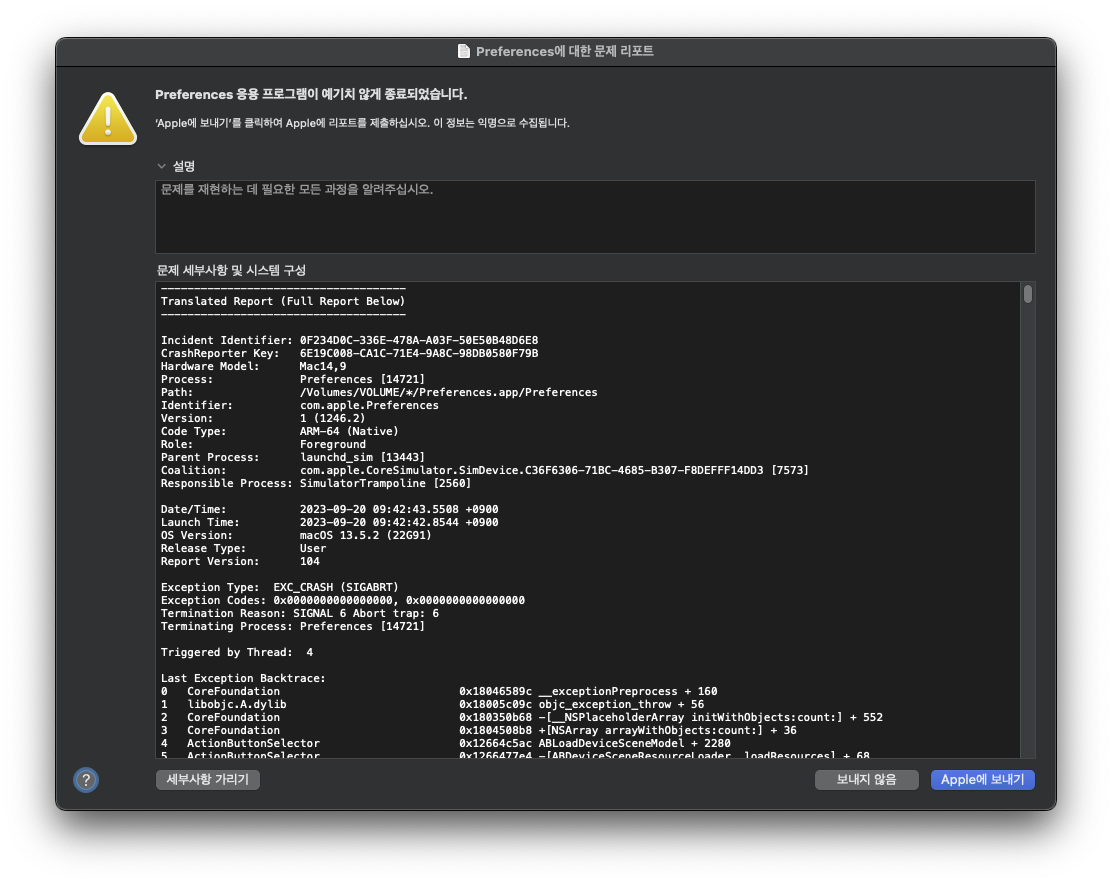Click the Responsible Process value SimulatorTrampoline [2560]
This screenshot has height=884, width=1112.
point(385,483)
